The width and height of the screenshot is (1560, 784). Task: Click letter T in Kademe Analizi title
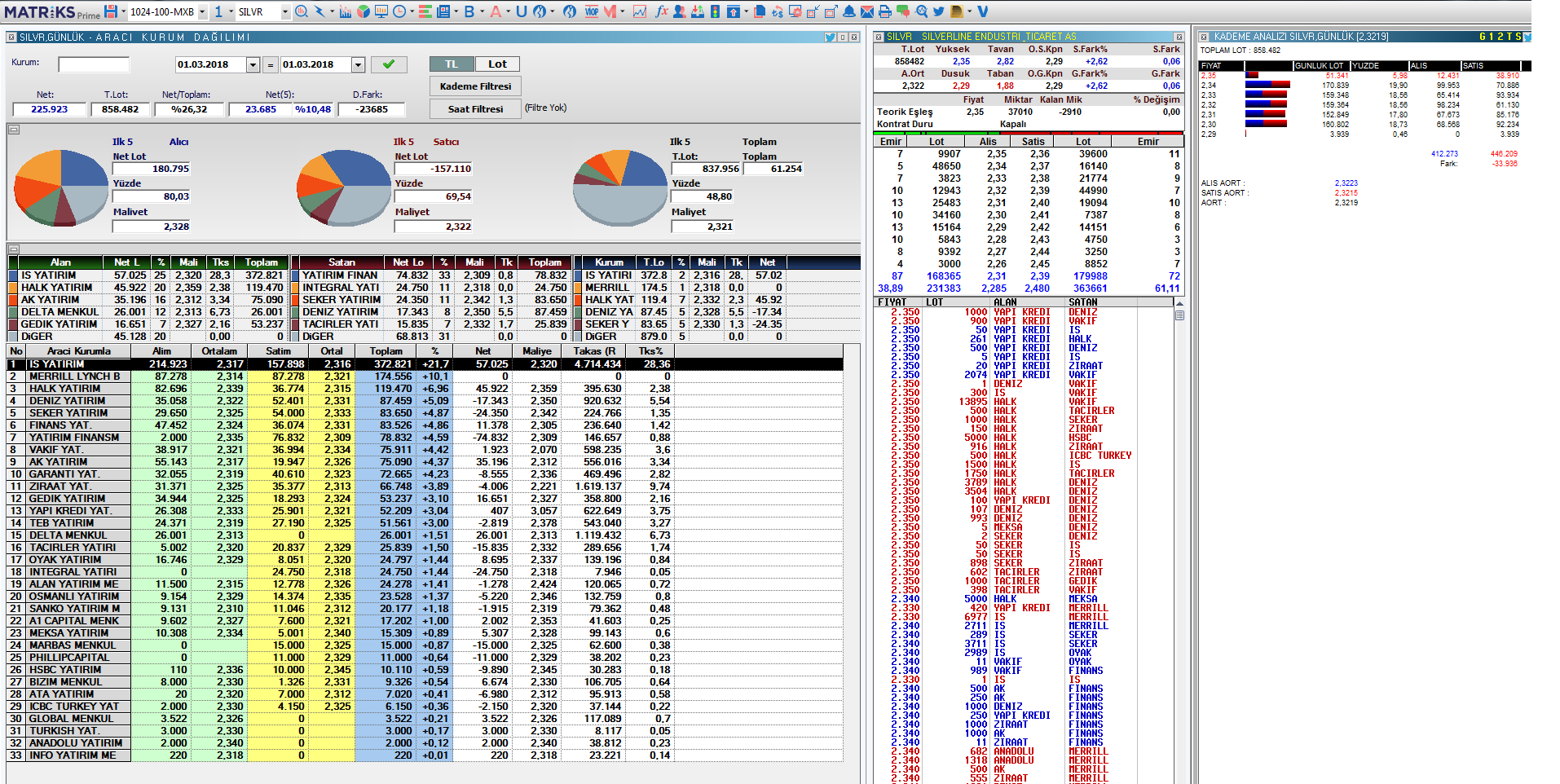point(1510,37)
